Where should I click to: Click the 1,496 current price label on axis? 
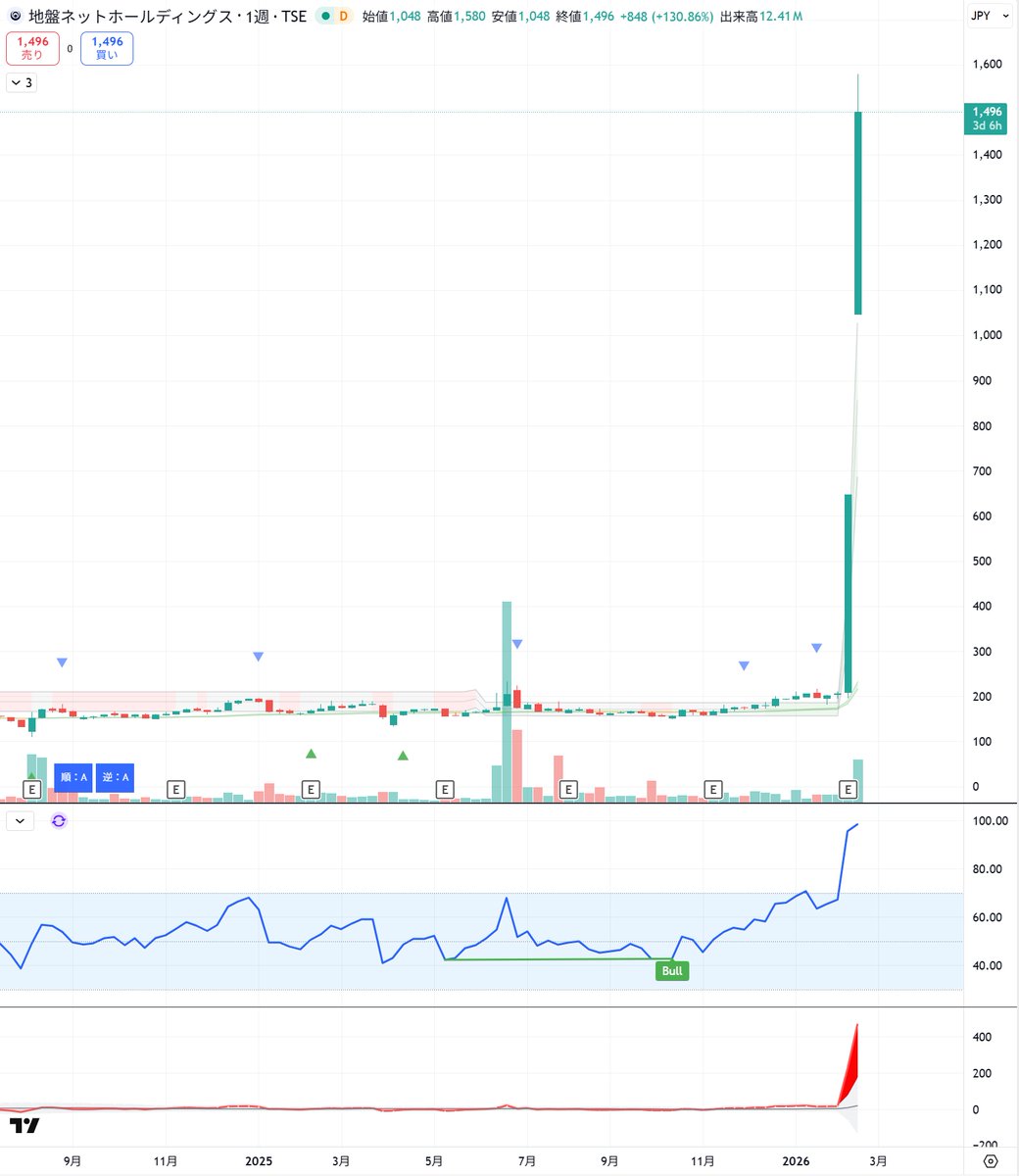click(987, 112)
